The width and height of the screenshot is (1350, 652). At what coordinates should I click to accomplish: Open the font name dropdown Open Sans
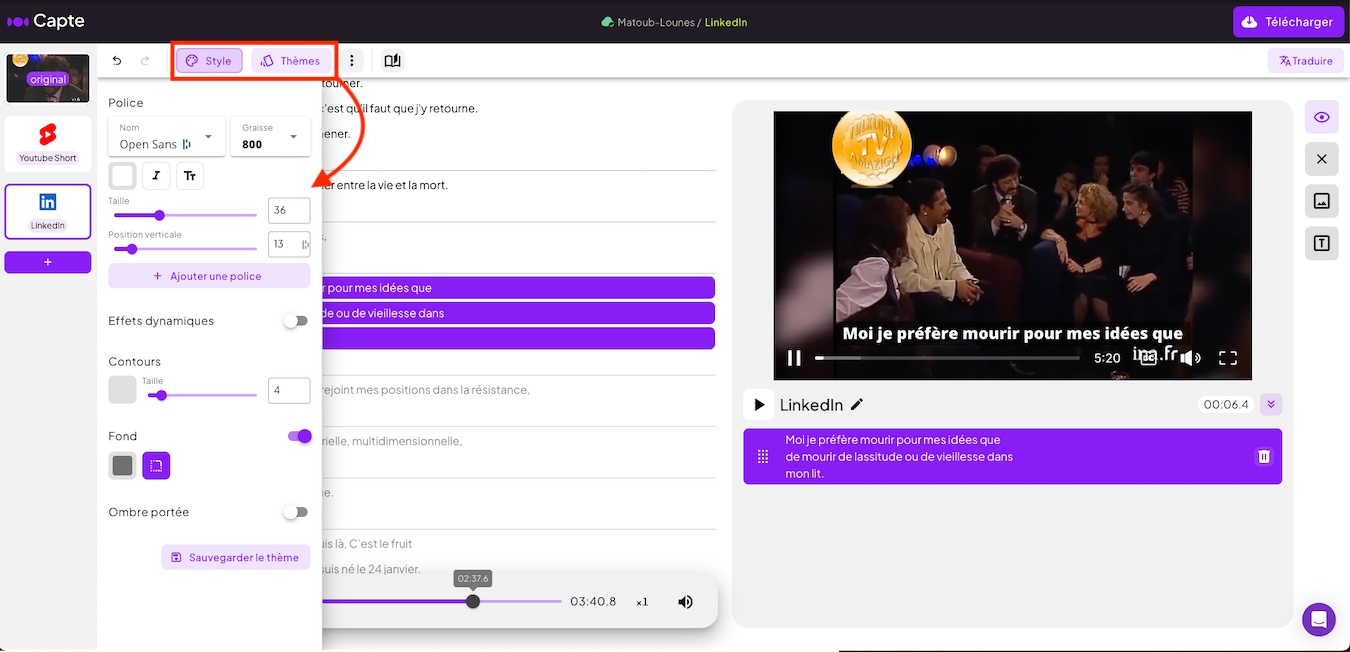(x=166, y=137)
